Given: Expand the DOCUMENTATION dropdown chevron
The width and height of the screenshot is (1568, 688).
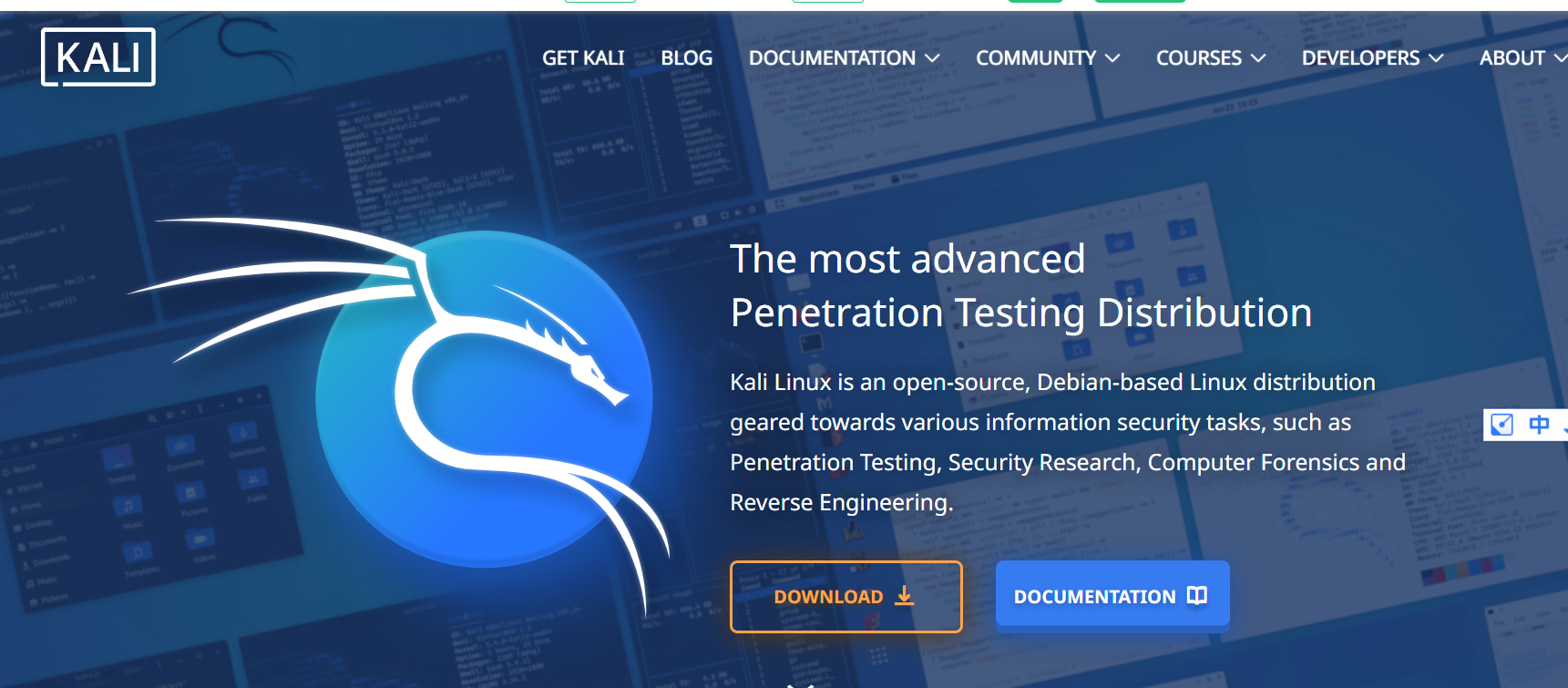Looking at the screenshot, I should pyautogui.click(x=932, y=58).
